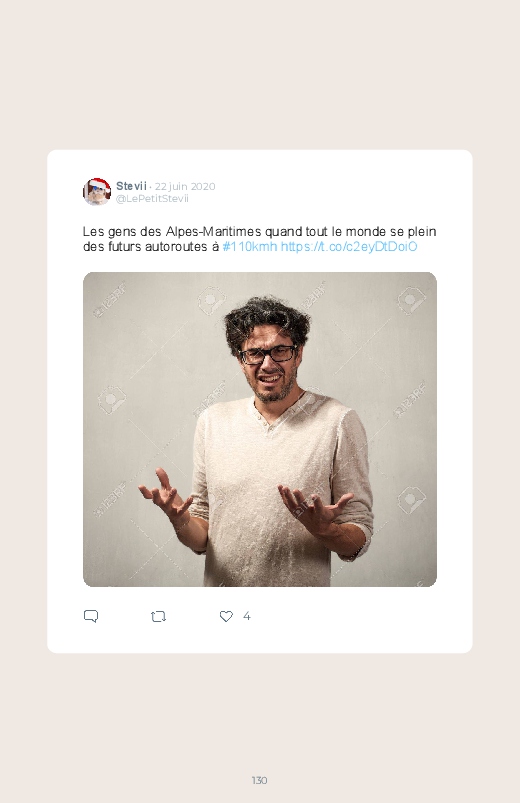Open Stevii's profile avatar picture
Viewport: 520px width, 803px height.
(97, 192)
